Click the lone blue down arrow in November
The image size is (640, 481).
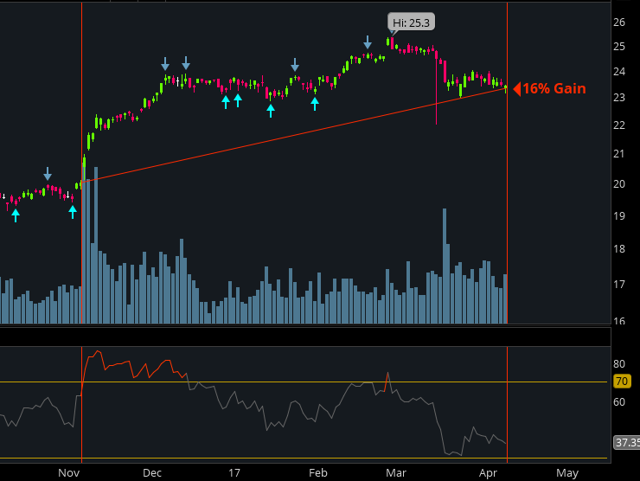coord(48,174)
